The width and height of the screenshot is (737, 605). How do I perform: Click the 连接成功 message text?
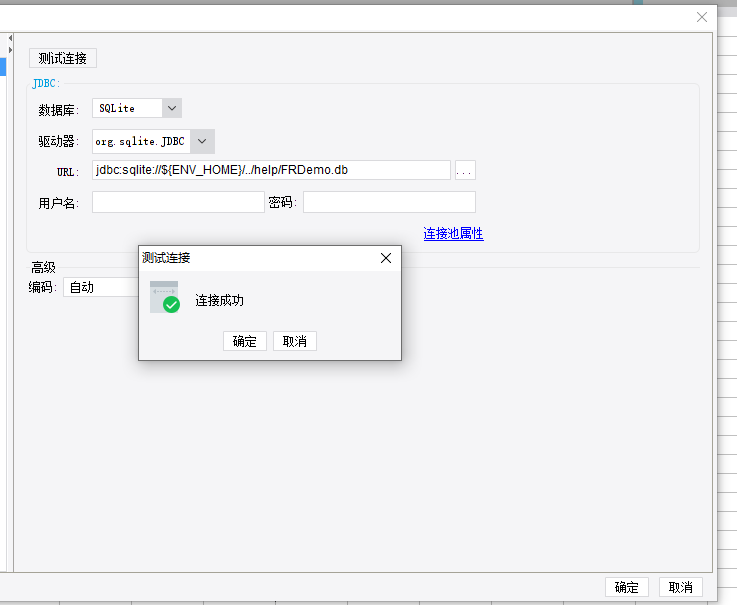click(220, 300)
